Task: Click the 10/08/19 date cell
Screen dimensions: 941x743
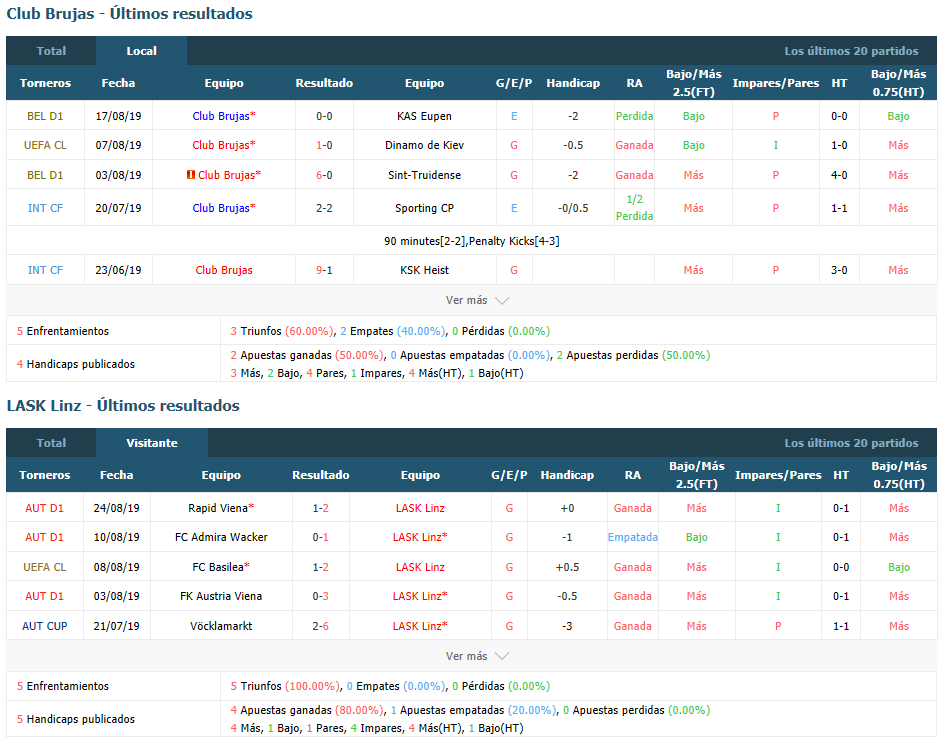Action: point(116,537)
